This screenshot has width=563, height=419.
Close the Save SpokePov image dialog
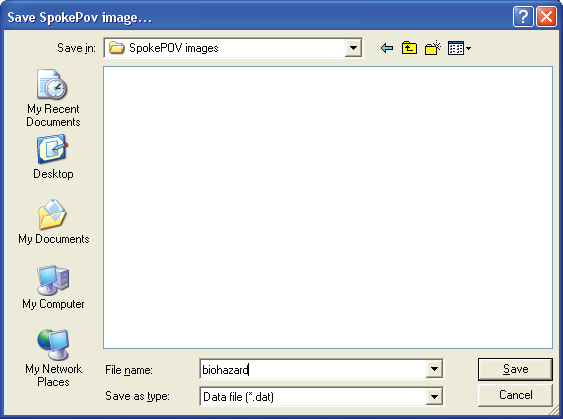tap(546, 17)
